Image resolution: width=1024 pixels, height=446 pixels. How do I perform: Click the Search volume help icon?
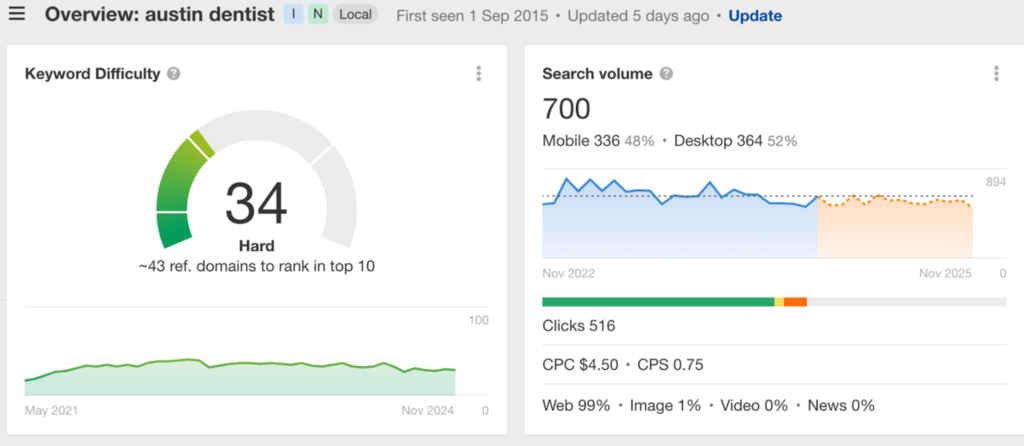666,74
